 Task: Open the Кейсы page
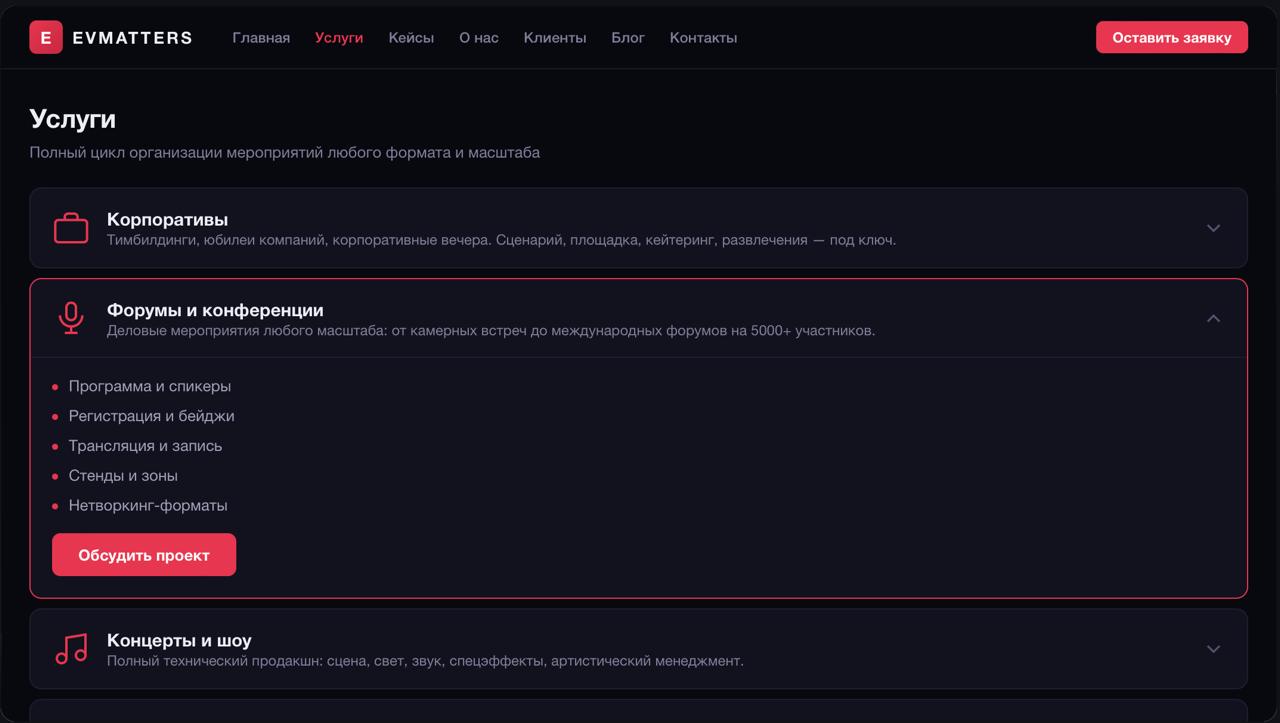[411, 38]
